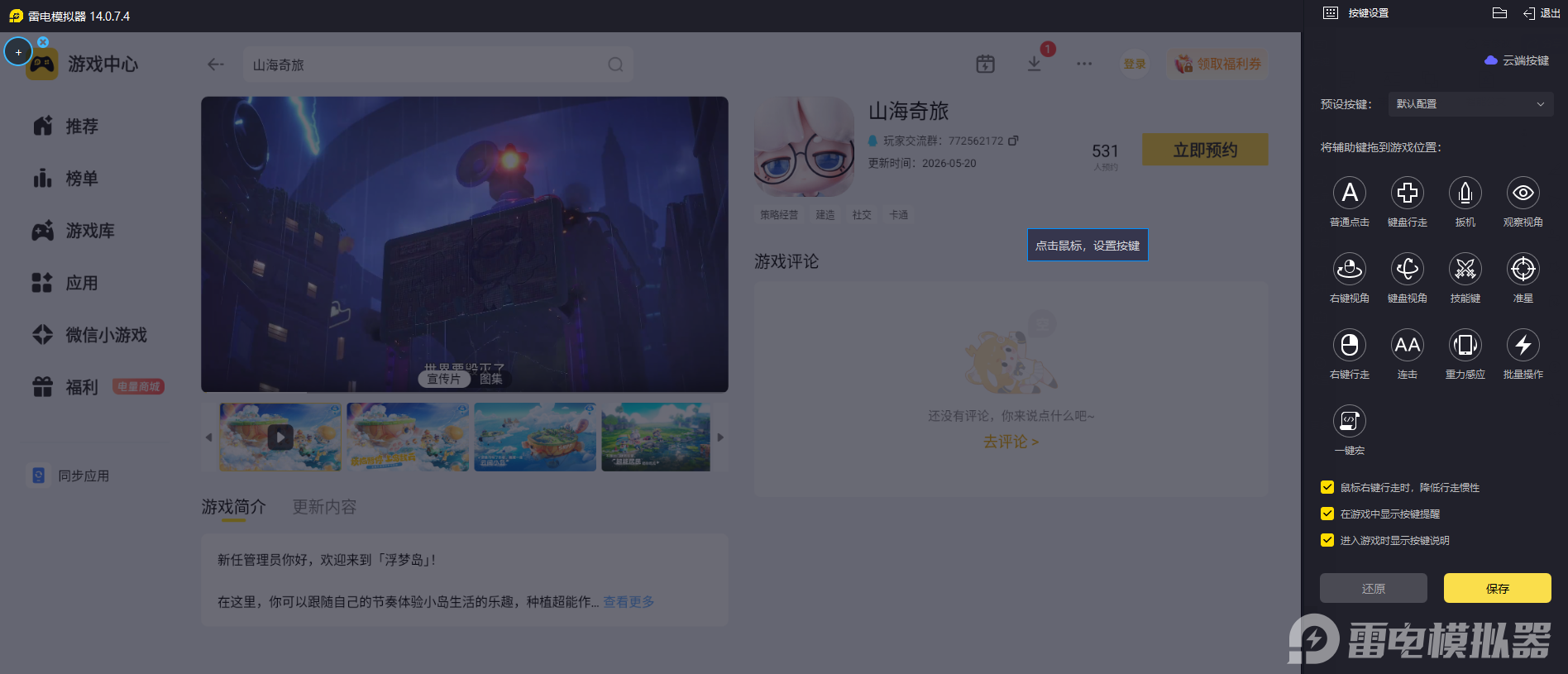Switch to the 更新内容 tab

(x=324, y=507)
